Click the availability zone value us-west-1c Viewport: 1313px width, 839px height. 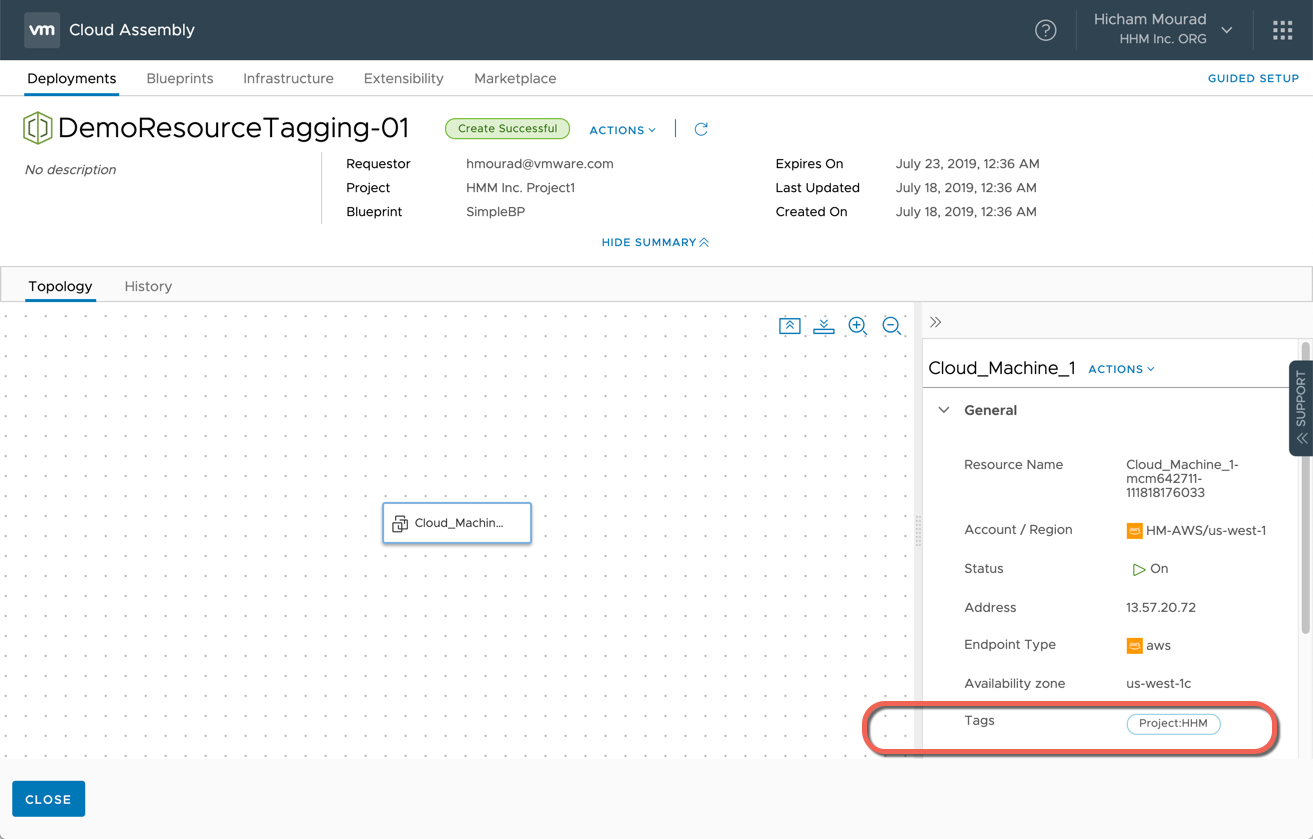1158,684
